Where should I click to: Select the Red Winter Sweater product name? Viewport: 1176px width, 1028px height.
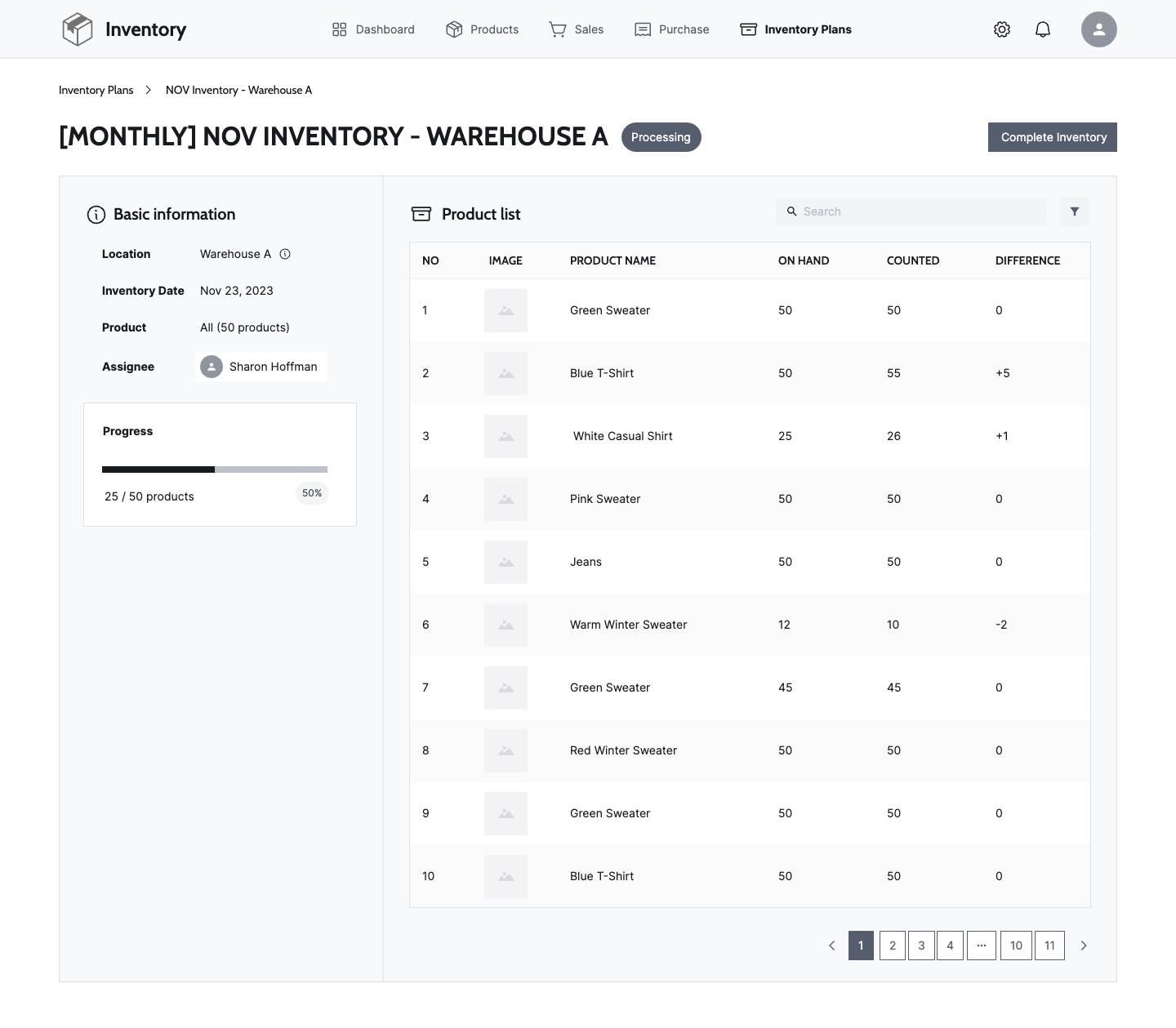(x=623, y=750)
